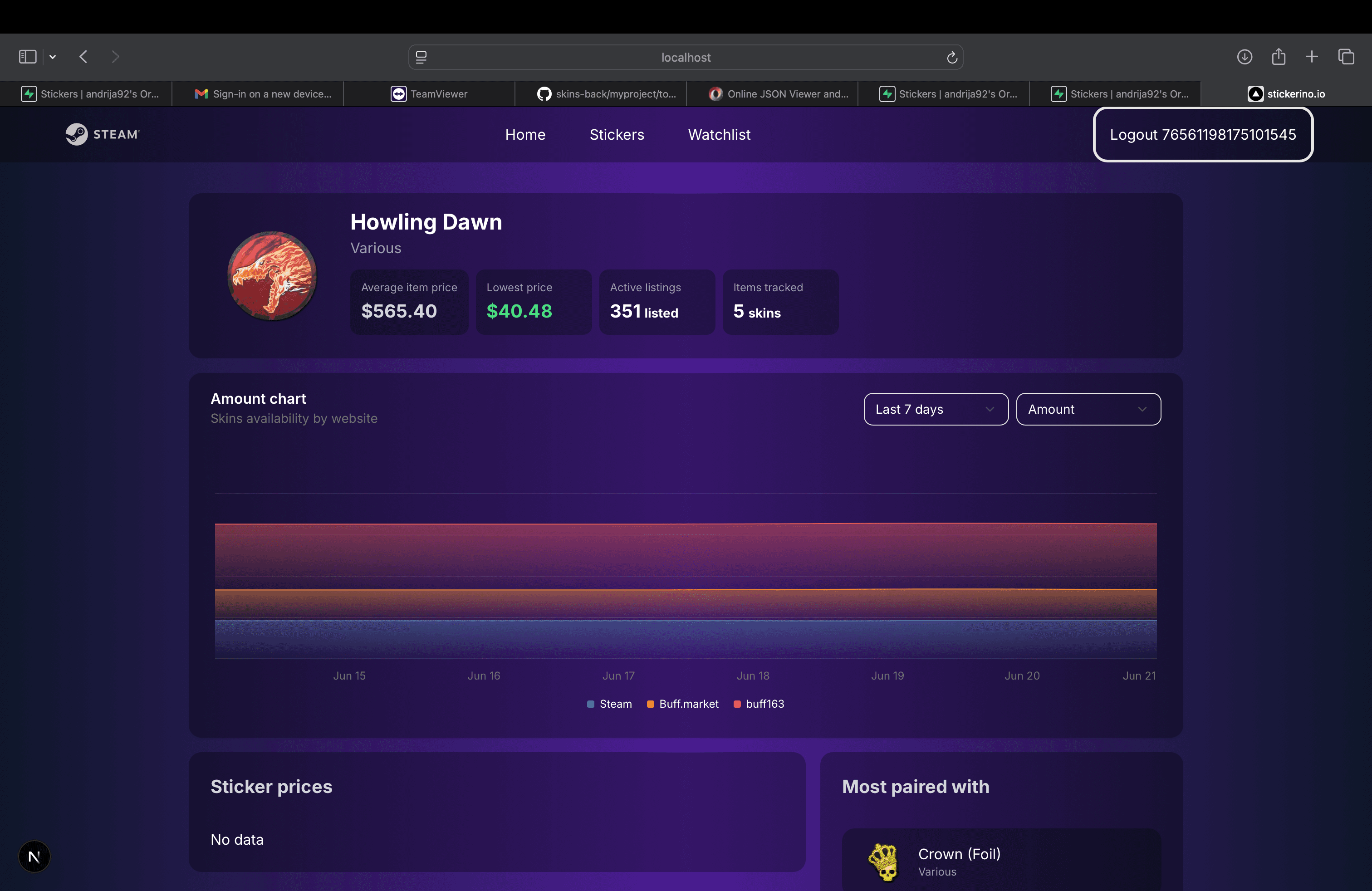Click the Jun 18 axis label
The image size is (1372, 891).
point(753,676)
